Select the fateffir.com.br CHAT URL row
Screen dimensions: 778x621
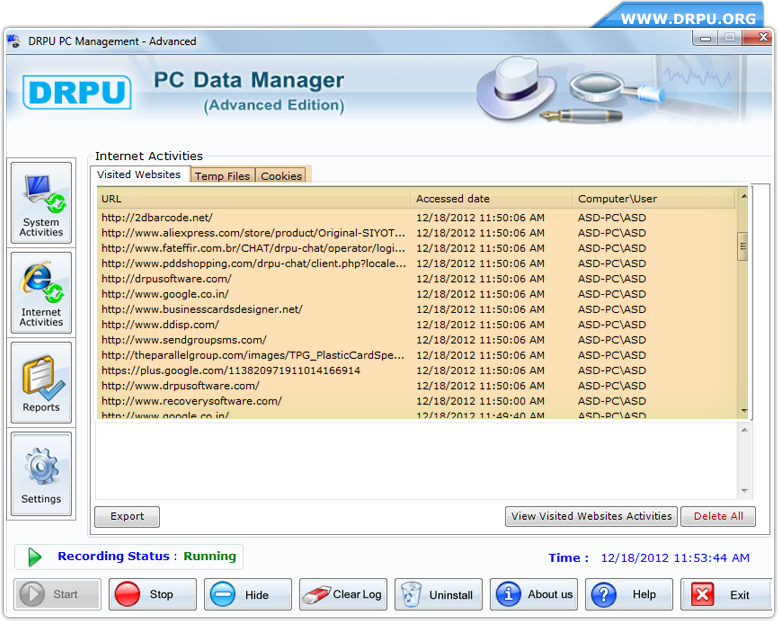(x=417, y=248)
